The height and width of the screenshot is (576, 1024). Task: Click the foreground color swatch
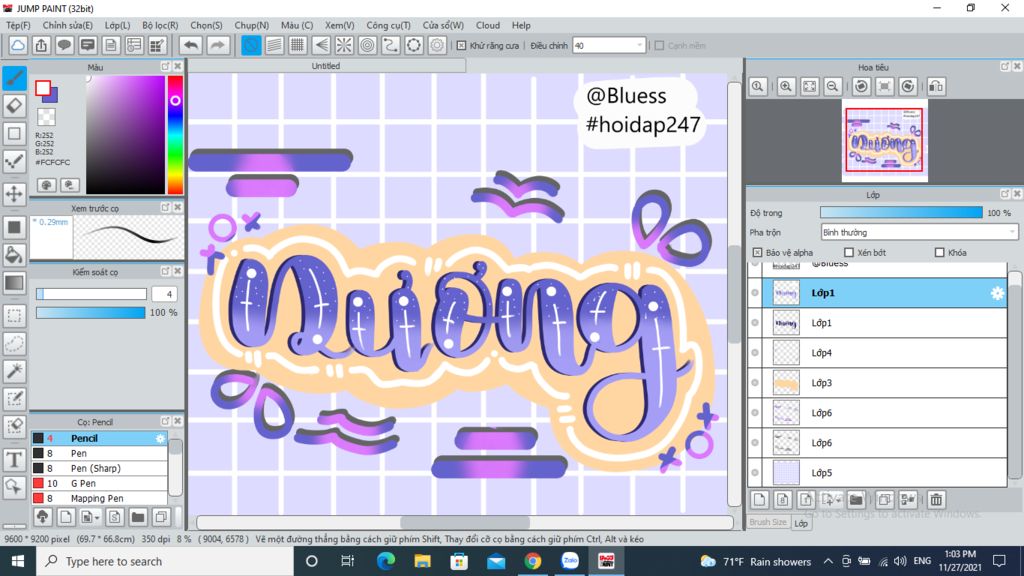(x=43, y=88)
